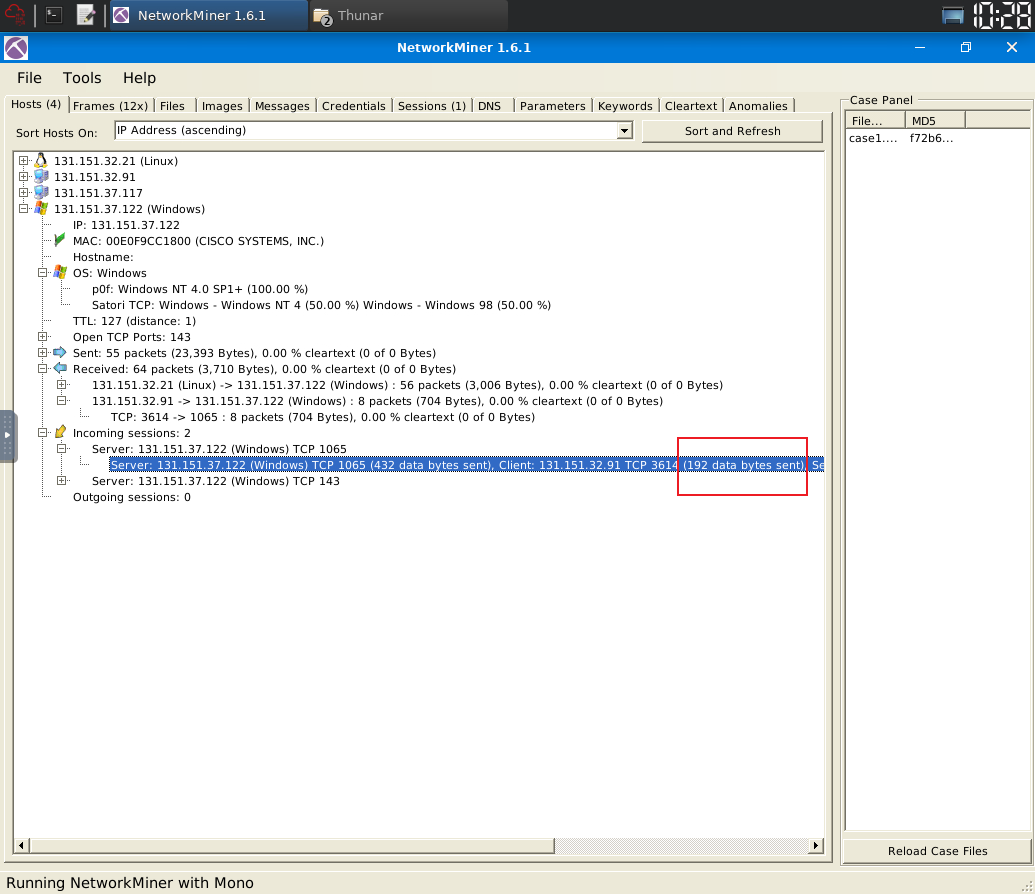Click the MD5 column header in Case Panel
This screenshot has width=1035, height=894.
pos(935,120)
